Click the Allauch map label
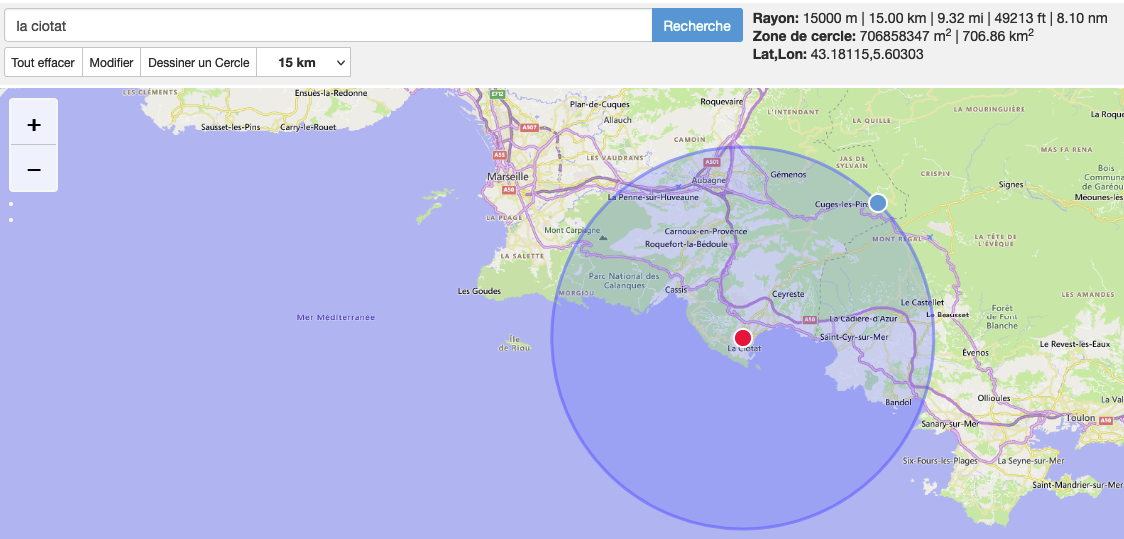This screenshot has width=1124, height=539. (x=617, y=120)
